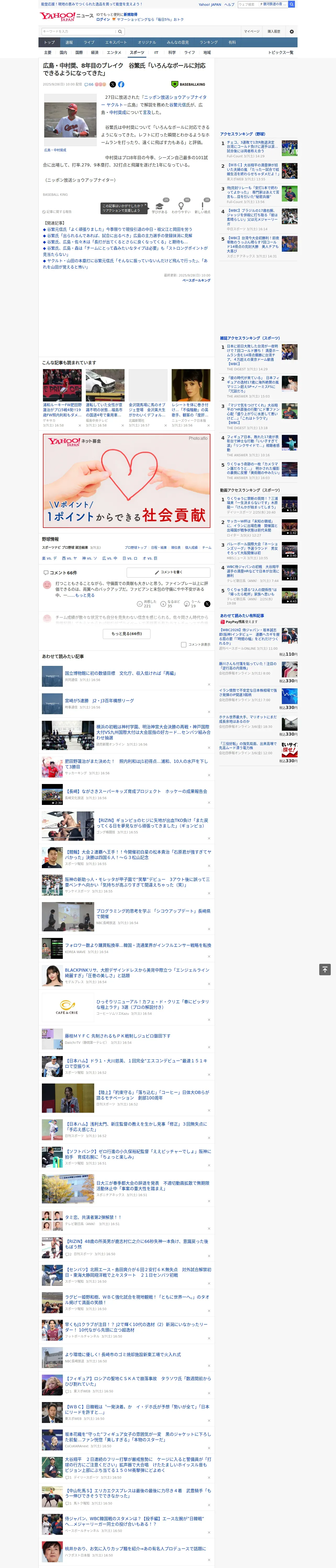Open the paid article 藤川さんも付箋を貼っていた
Image resolution: width=336 pixels, height=1568 pixels.
coord(248,666)
